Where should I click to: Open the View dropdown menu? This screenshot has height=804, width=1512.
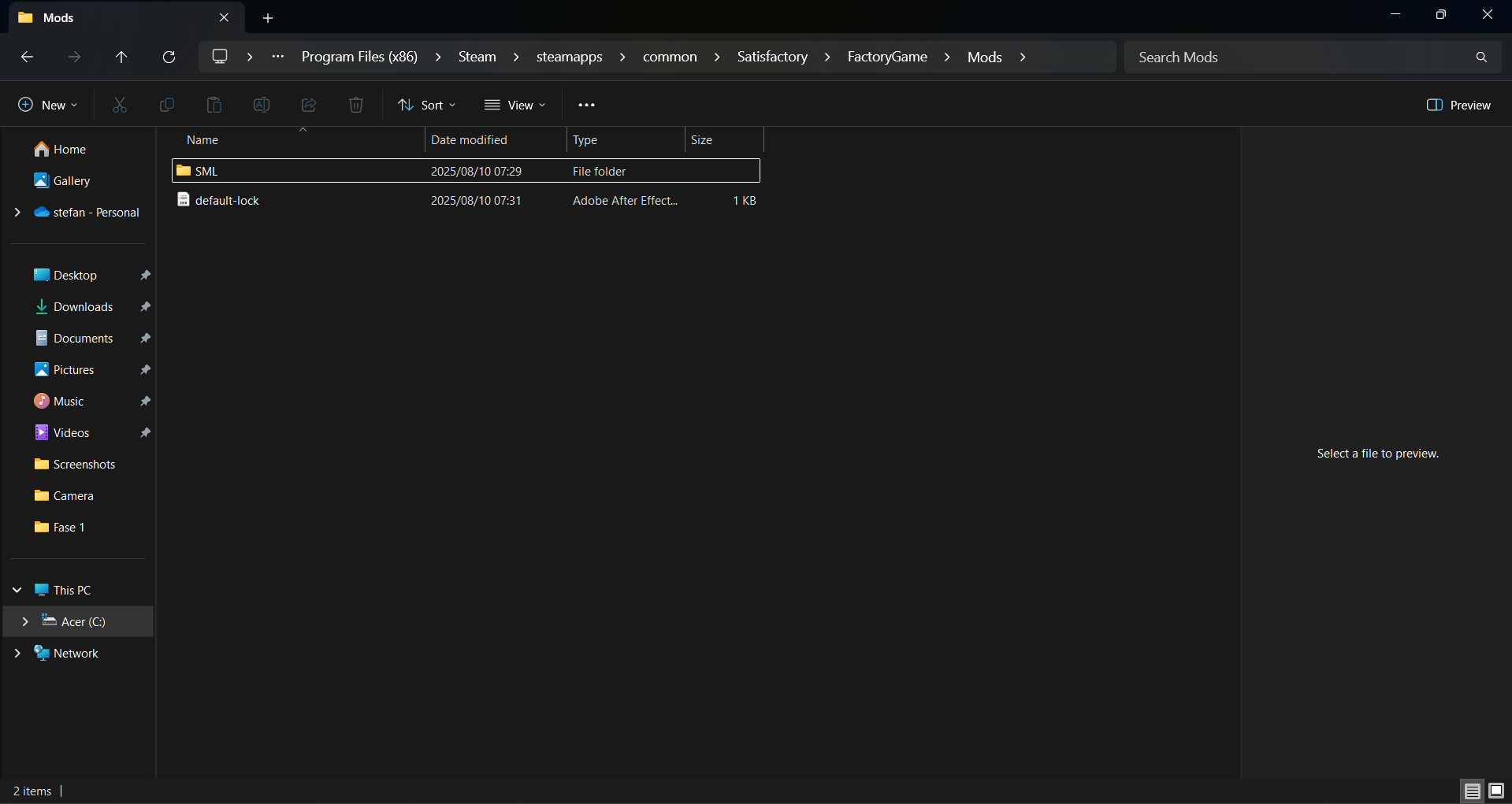[515, 105]
